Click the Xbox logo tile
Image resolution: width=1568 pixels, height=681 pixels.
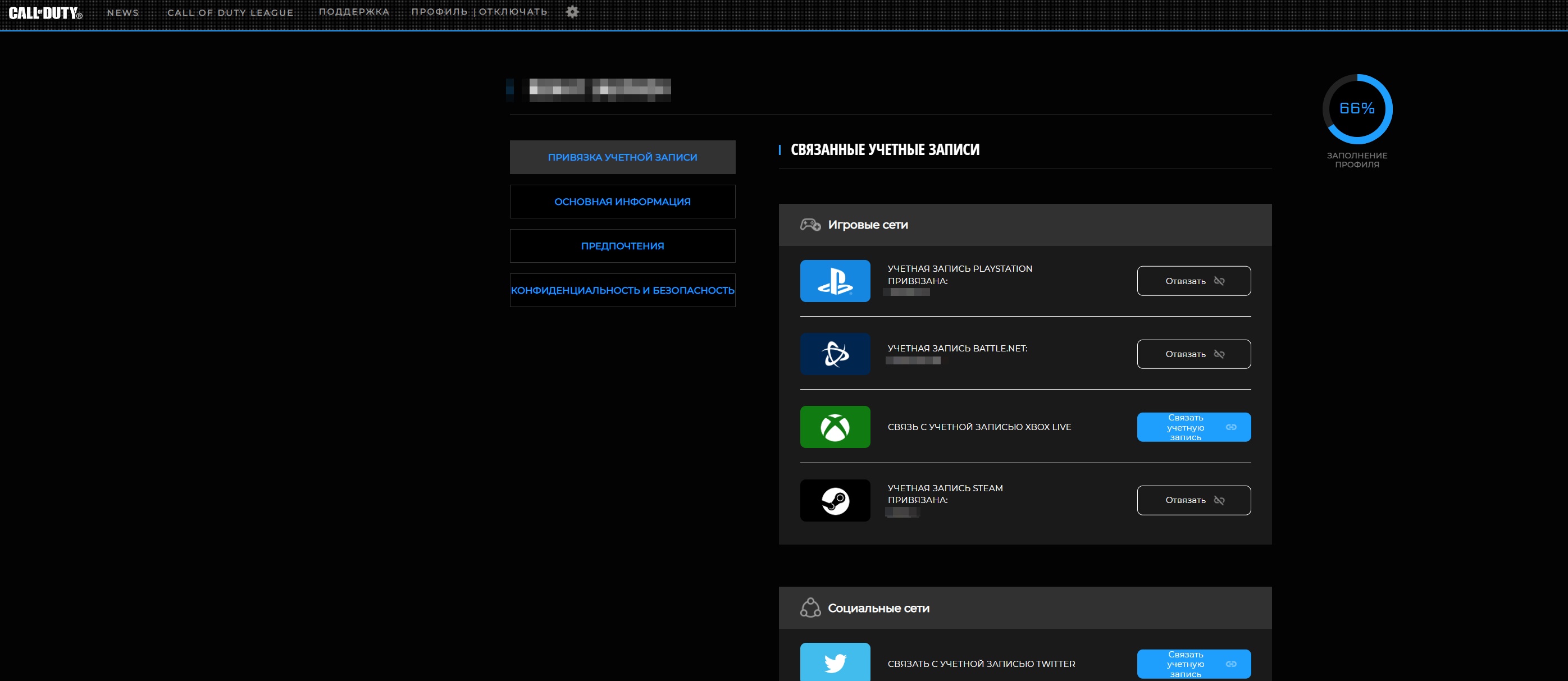[x=835, y=427]
